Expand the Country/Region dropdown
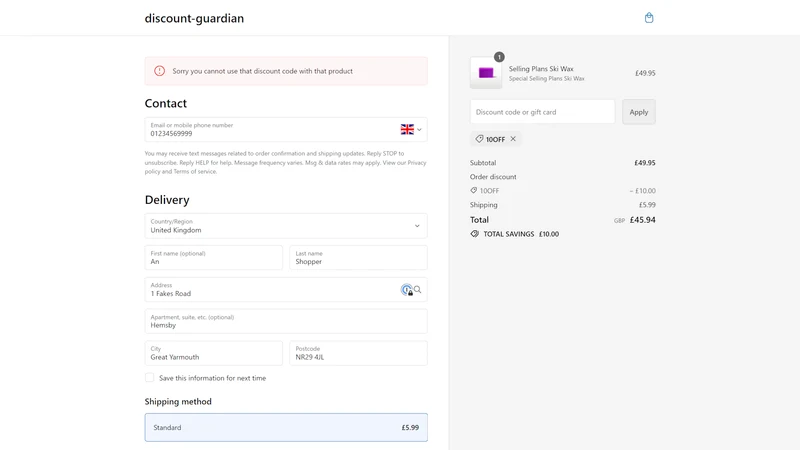Screen dimensions: 800x450 [286, 226]
